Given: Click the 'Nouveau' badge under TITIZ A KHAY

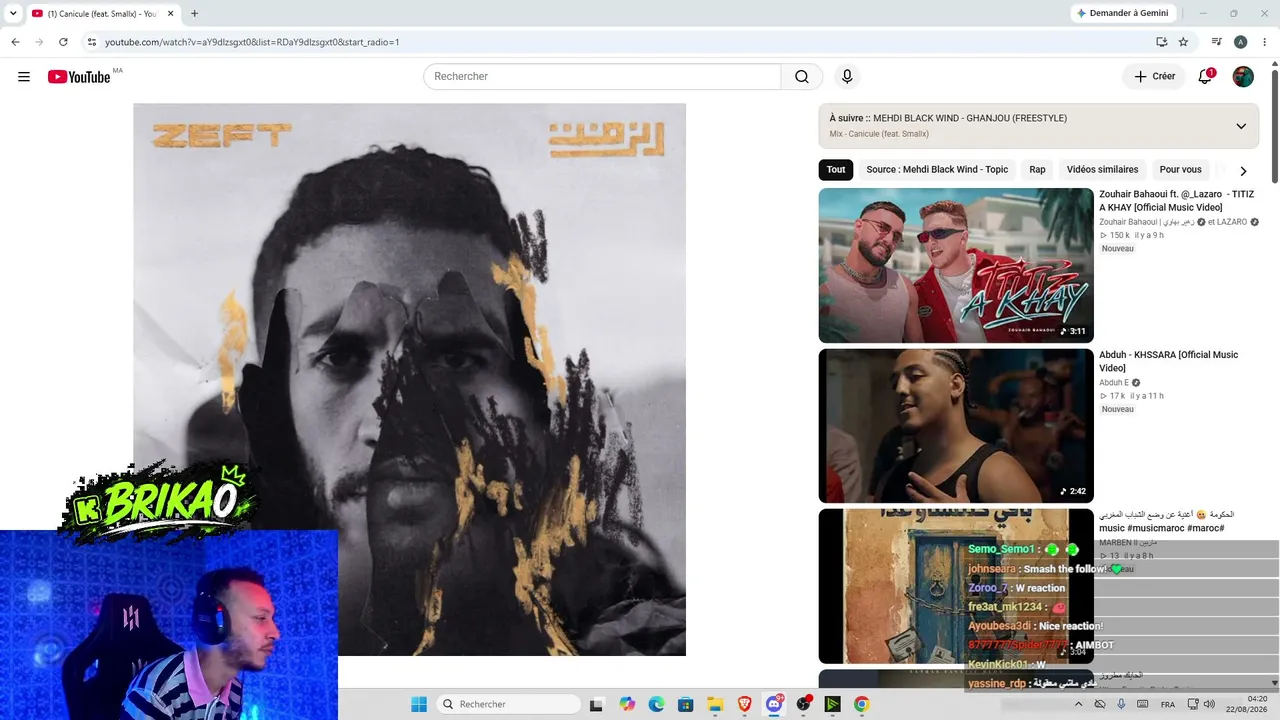Looking at the screenshot, I should coord(1118,249).
